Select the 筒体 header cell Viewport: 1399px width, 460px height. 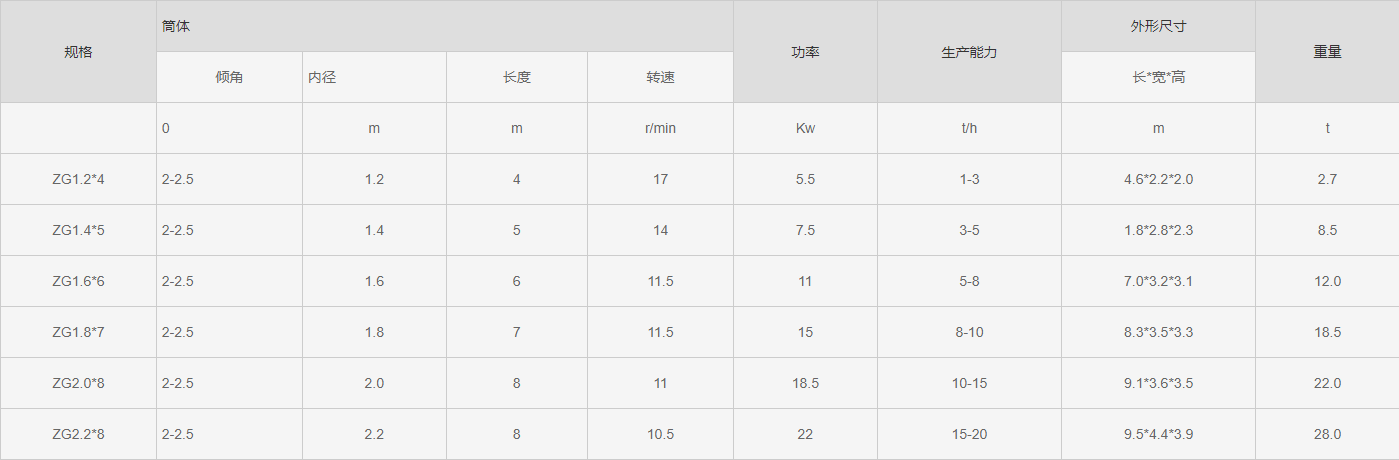(445, 26)
